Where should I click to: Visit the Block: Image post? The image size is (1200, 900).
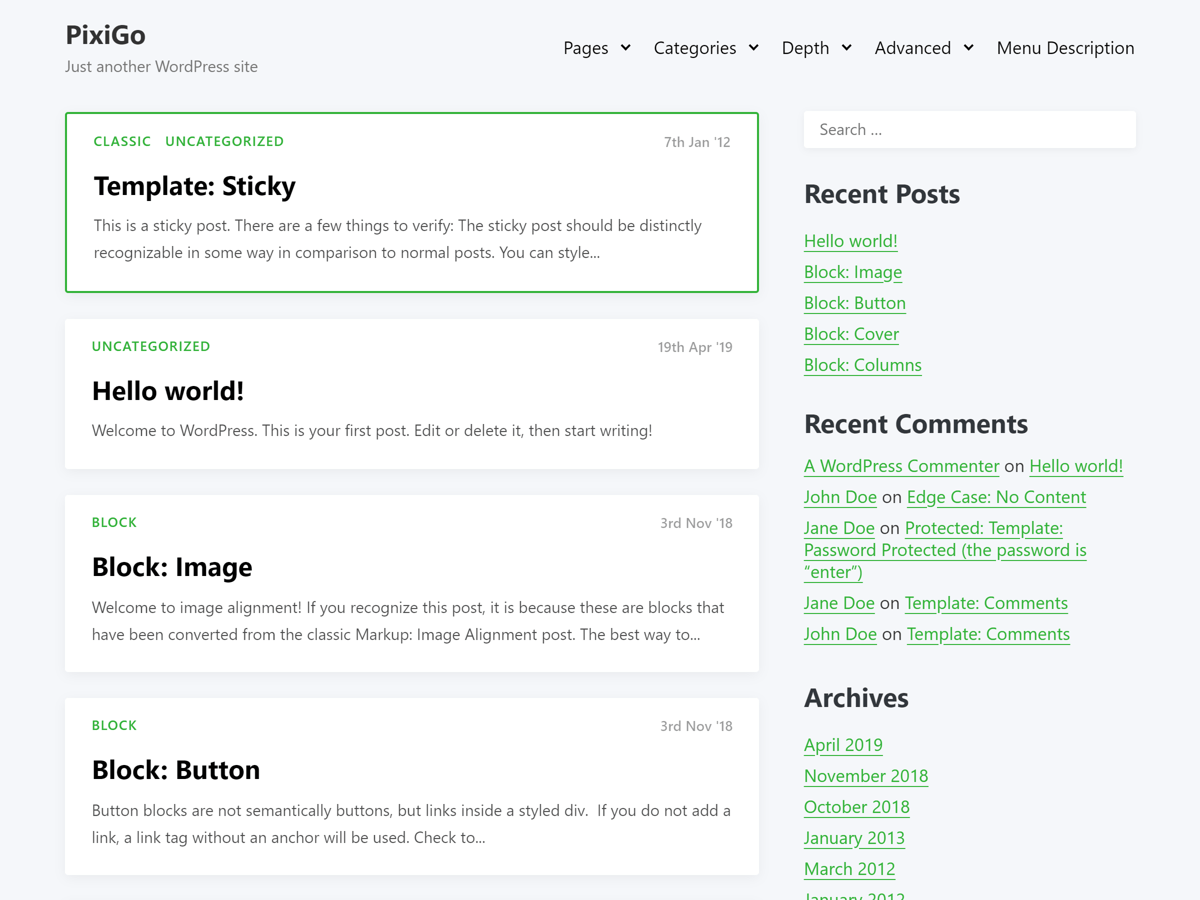coord(172,566)
